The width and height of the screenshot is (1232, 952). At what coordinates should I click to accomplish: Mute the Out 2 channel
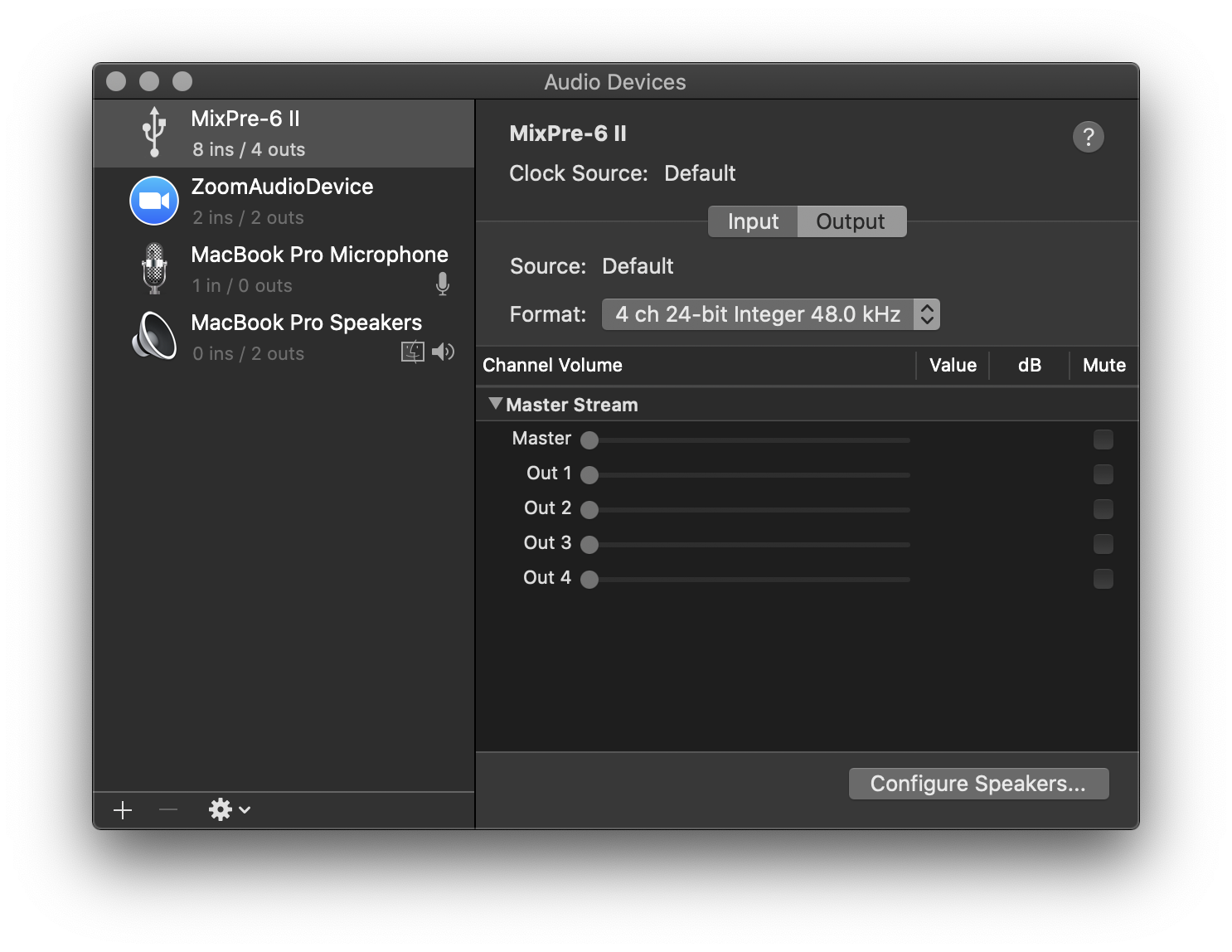point(1103,508)
